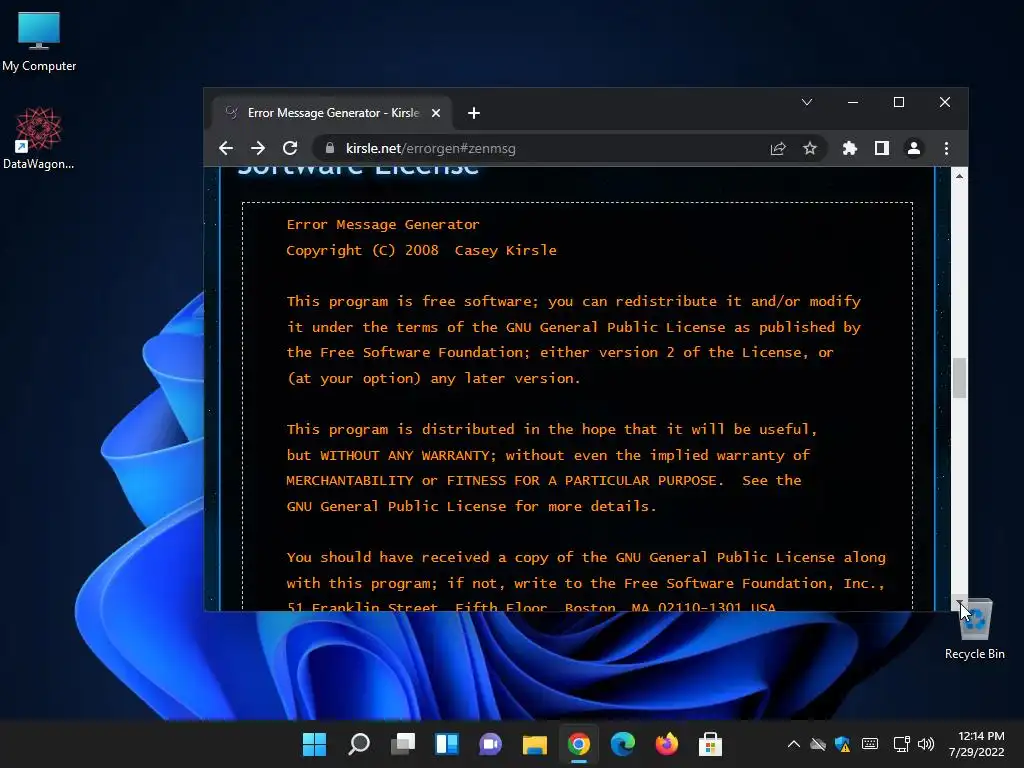Click the '(at your option) any later version.' line

tap(433, 378)
